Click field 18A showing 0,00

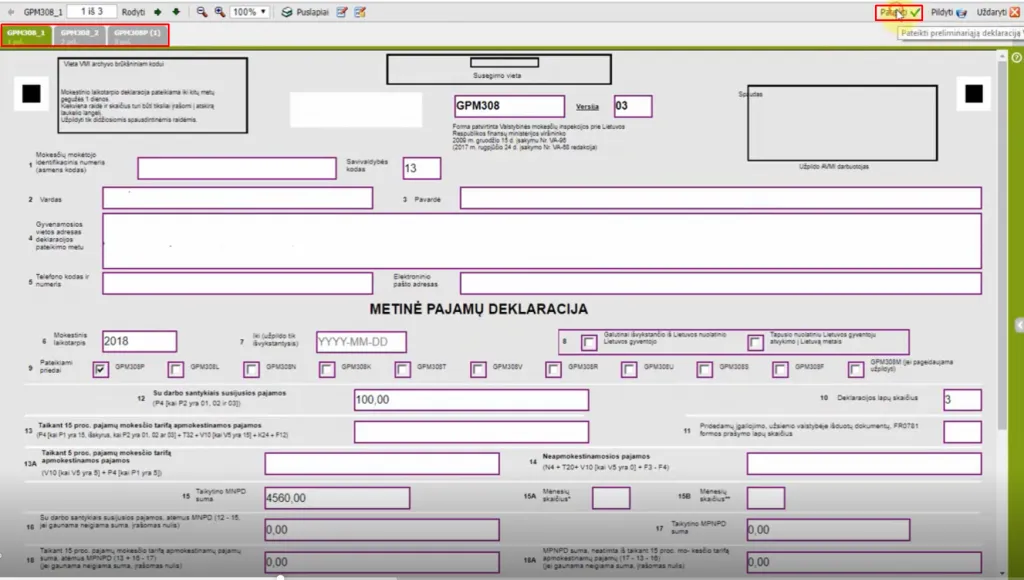(864, 562)
